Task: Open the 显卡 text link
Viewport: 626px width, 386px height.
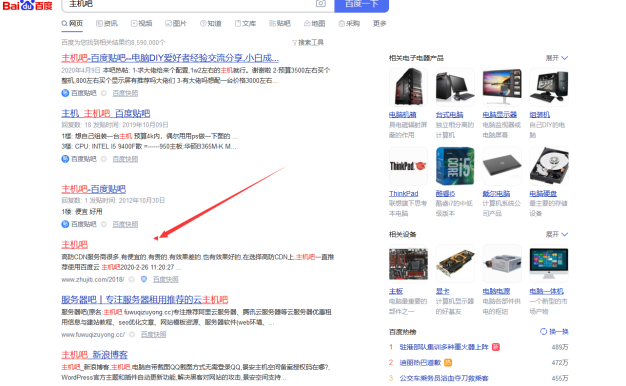Action: [442, 291]
